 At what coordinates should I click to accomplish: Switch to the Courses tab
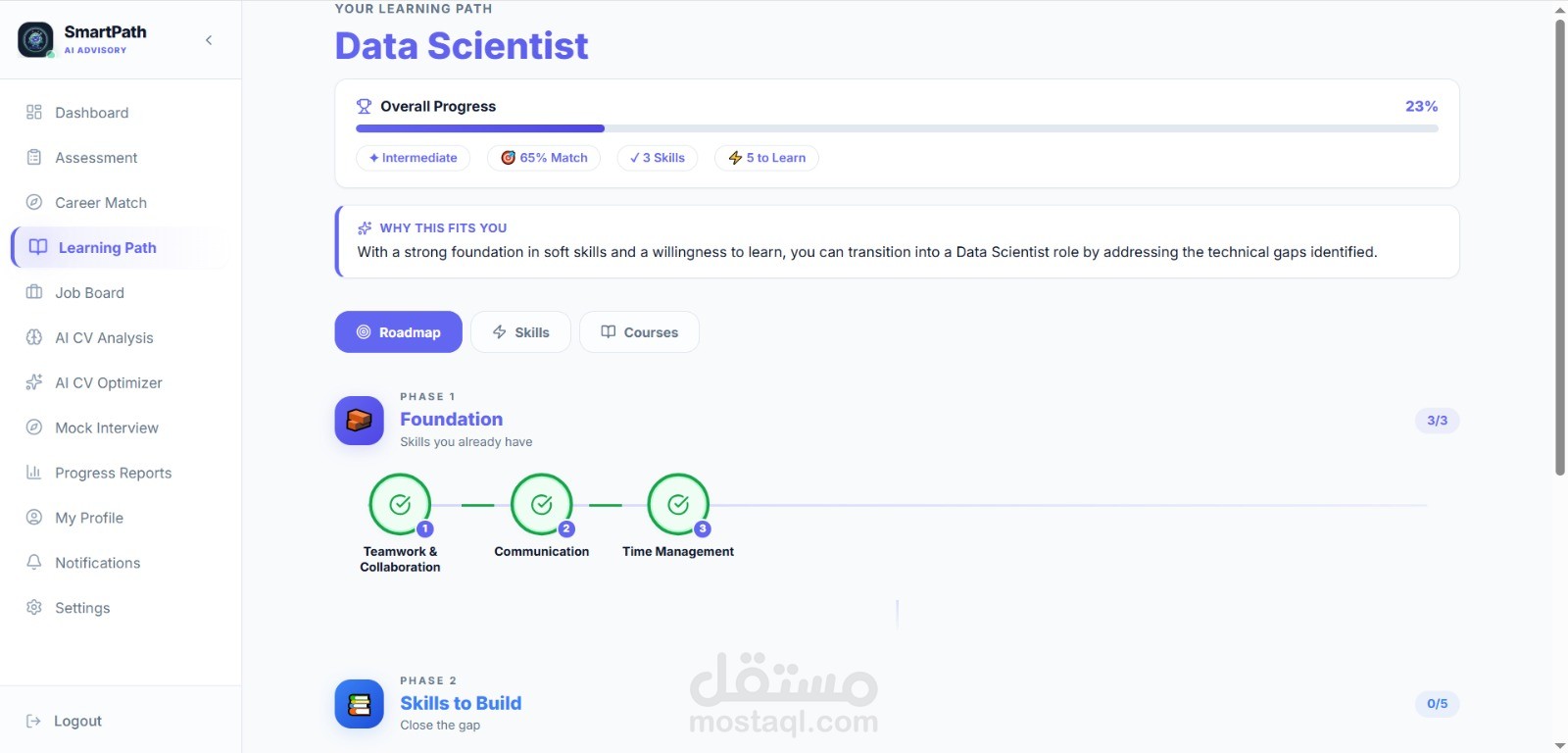pos(639,332)
